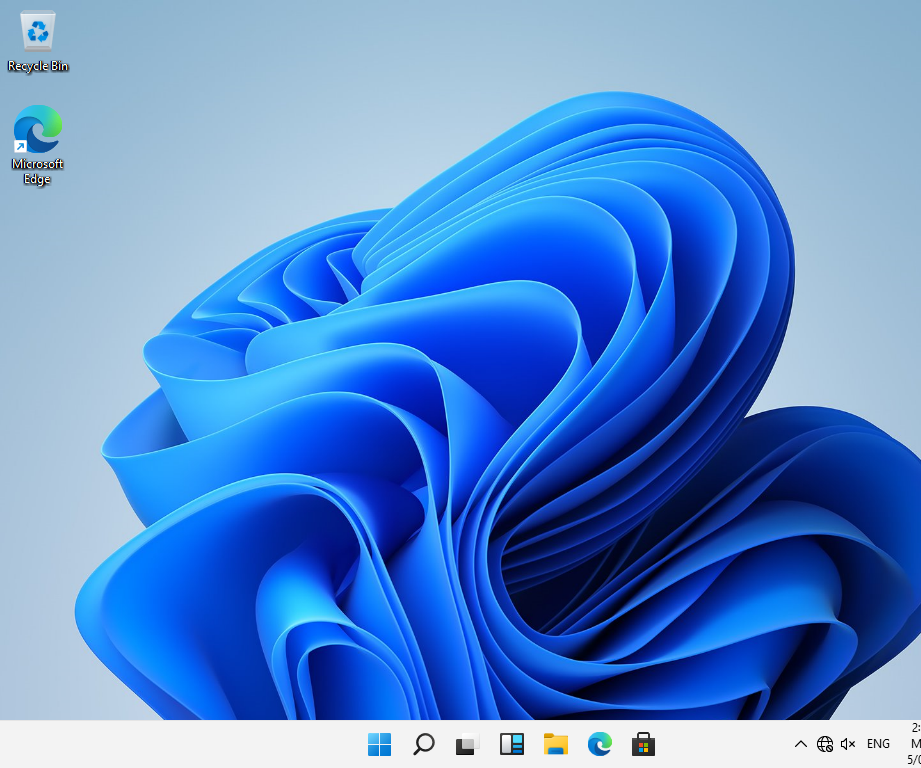Viewport: 921px width, 768px height.
Task: Select the Microsoft Edge desktop shortcut
Action: pyautogui.click(x=37, y=130)
